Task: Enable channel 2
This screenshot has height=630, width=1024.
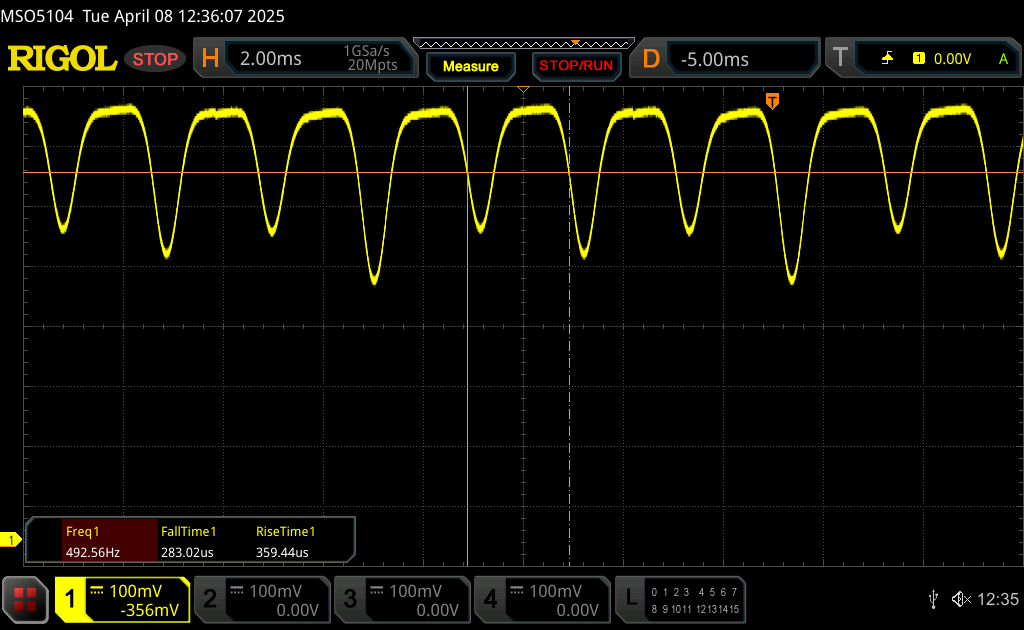Action: point(262,599)
